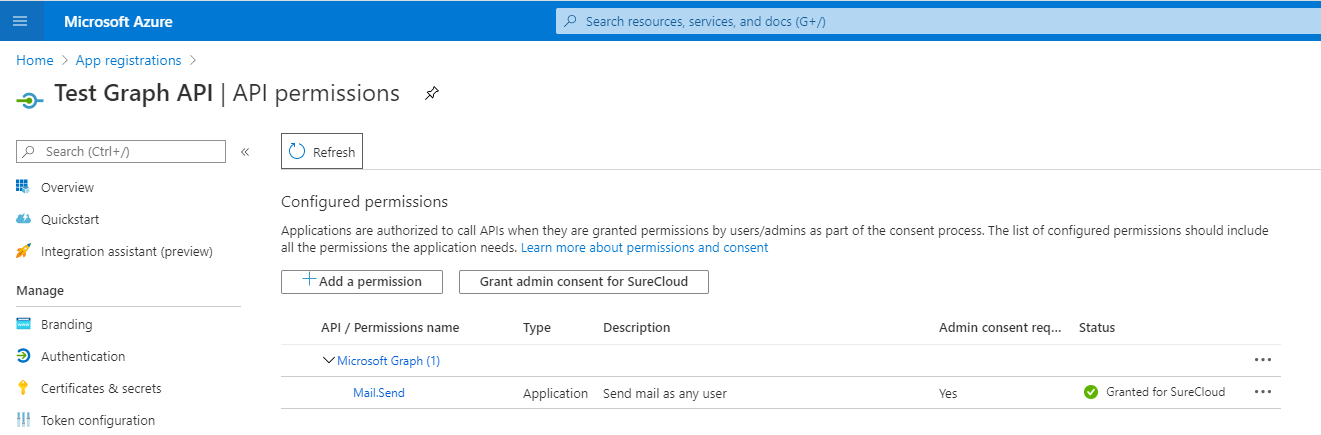This screenshot has height=435, width=1321.
Task: Open more options for Microsoft Graph row
Action: pos(1262,360)
